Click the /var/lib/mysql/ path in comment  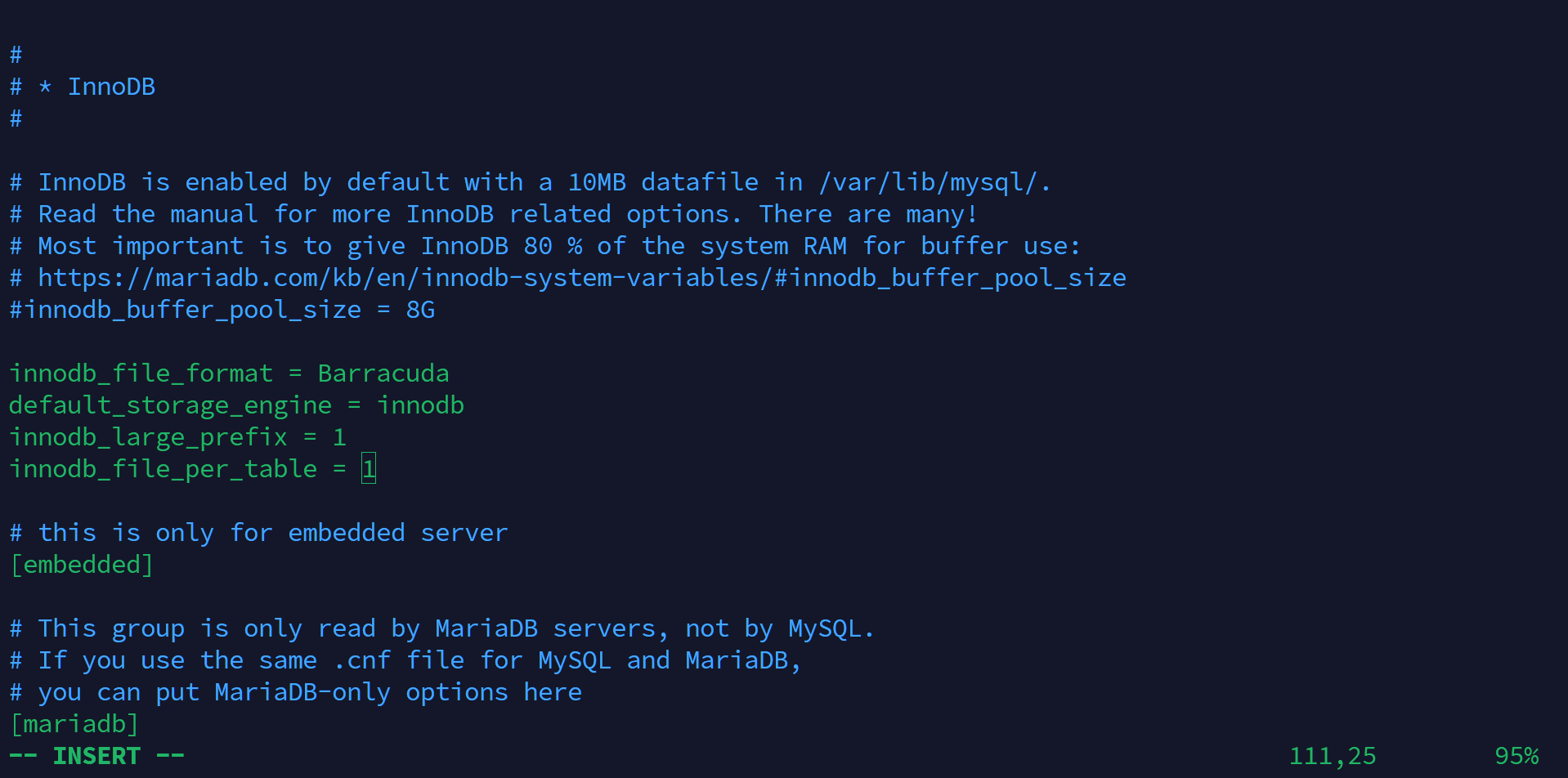(928, 182)
